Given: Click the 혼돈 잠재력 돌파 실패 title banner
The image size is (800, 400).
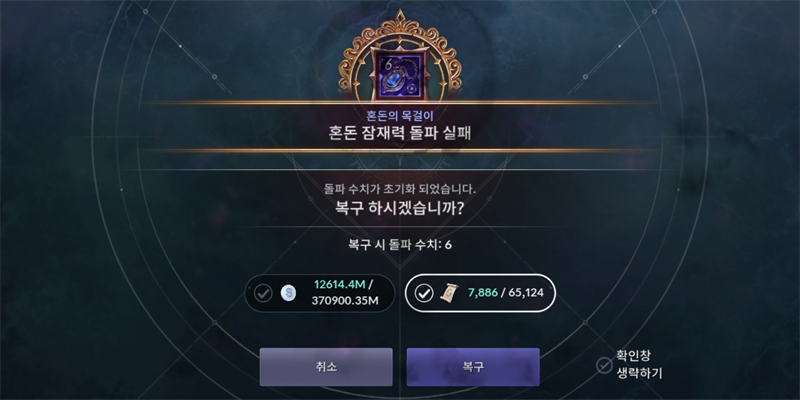Looking at the screenshot, I should (x=400, y=133).
